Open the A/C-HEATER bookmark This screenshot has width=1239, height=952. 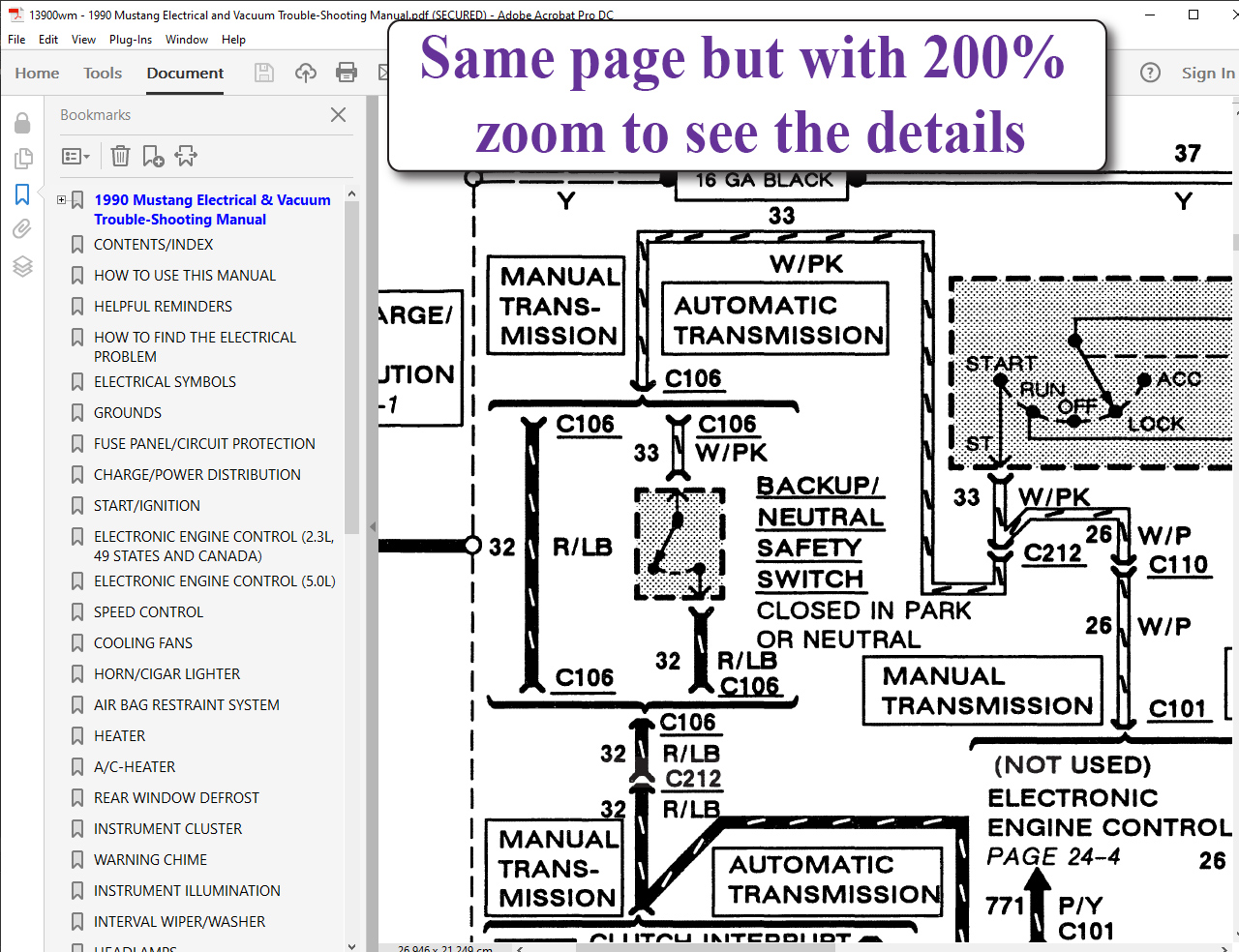click(x=135, y=767)
